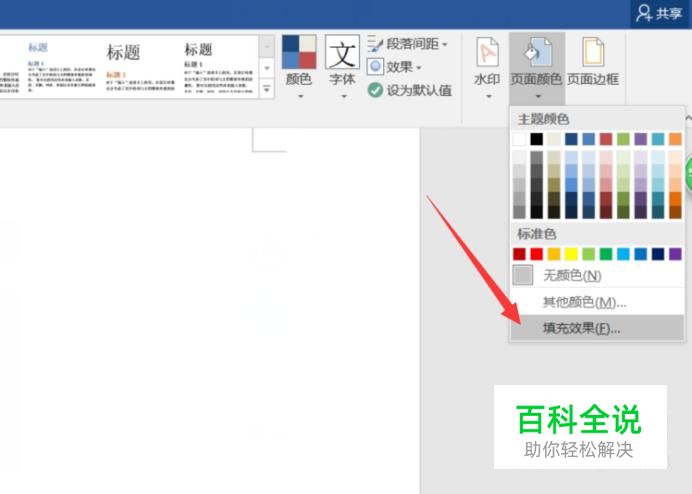Open the theme Fonts (字体) icon

(342, 52)
